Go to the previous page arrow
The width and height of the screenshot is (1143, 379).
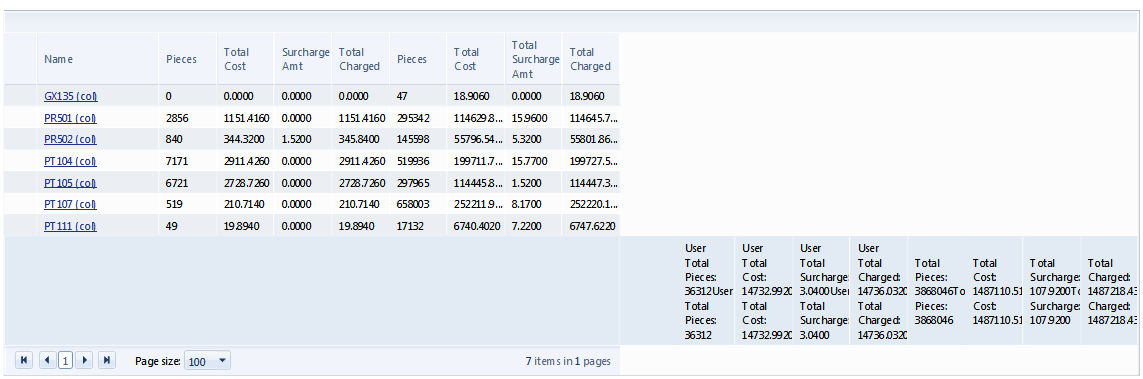click(47, 360)
